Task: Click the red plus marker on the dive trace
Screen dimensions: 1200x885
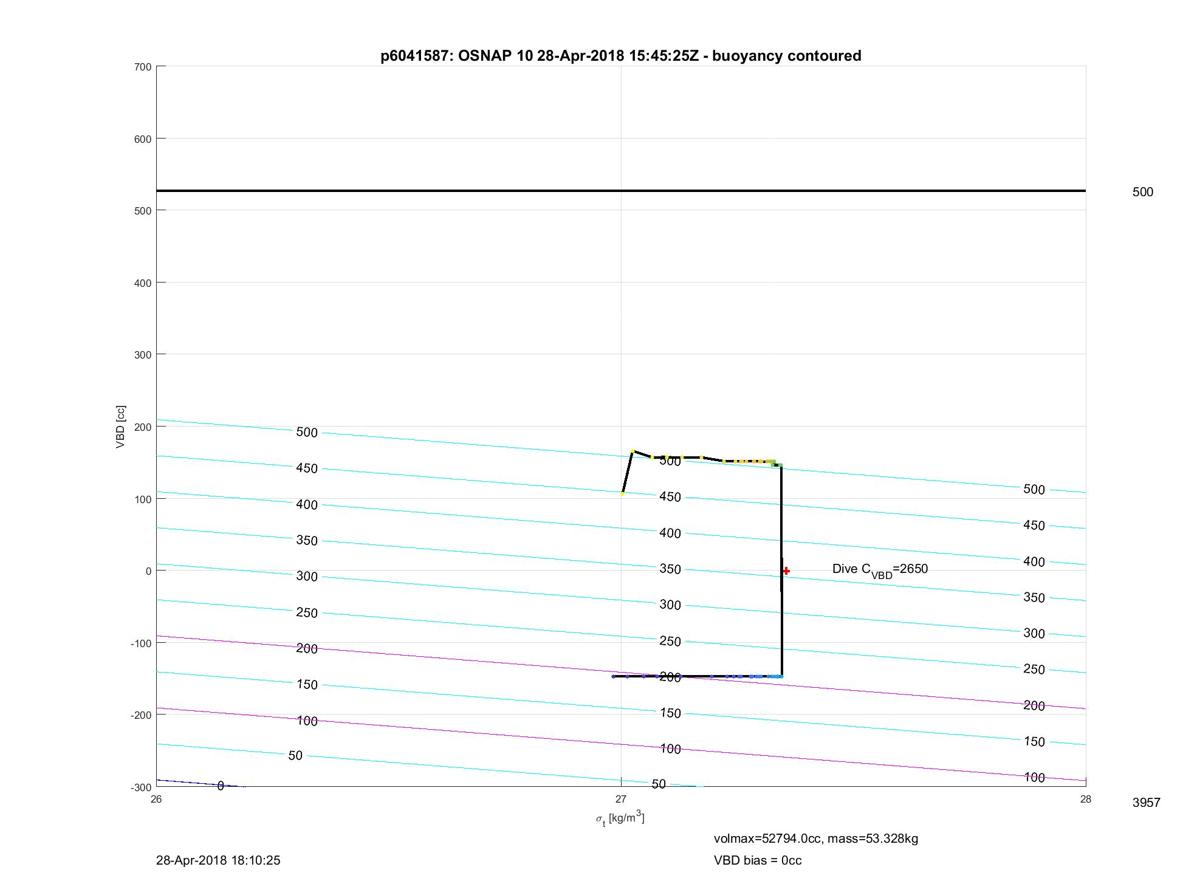Action: [x=786, y=571]
